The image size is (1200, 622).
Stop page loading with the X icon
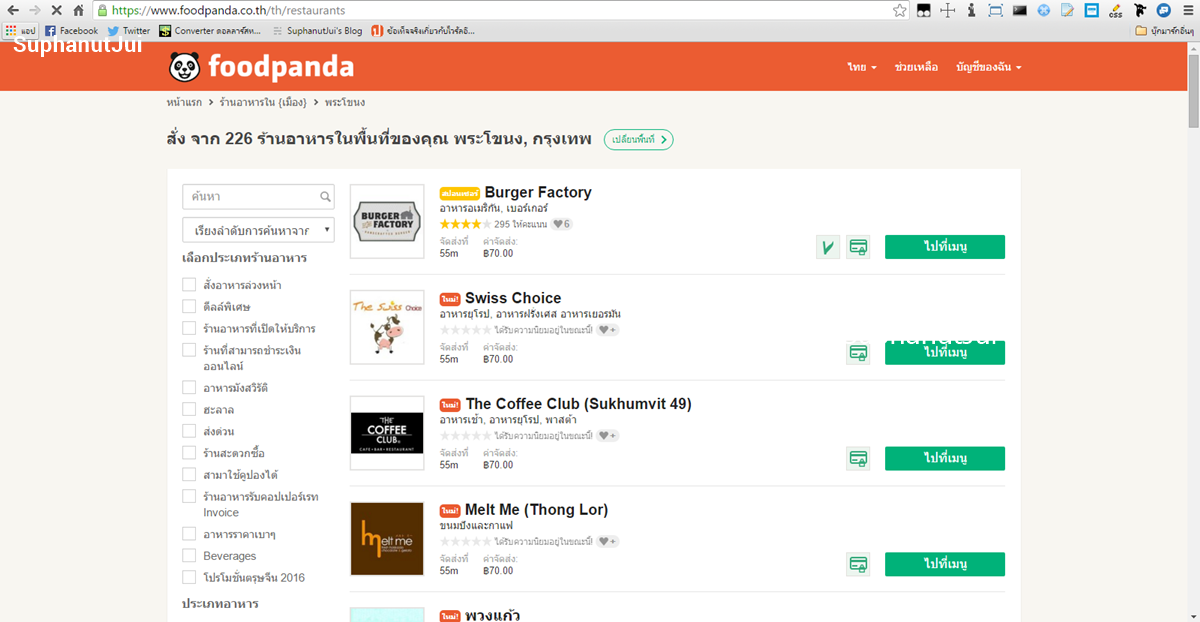point(57,10)
